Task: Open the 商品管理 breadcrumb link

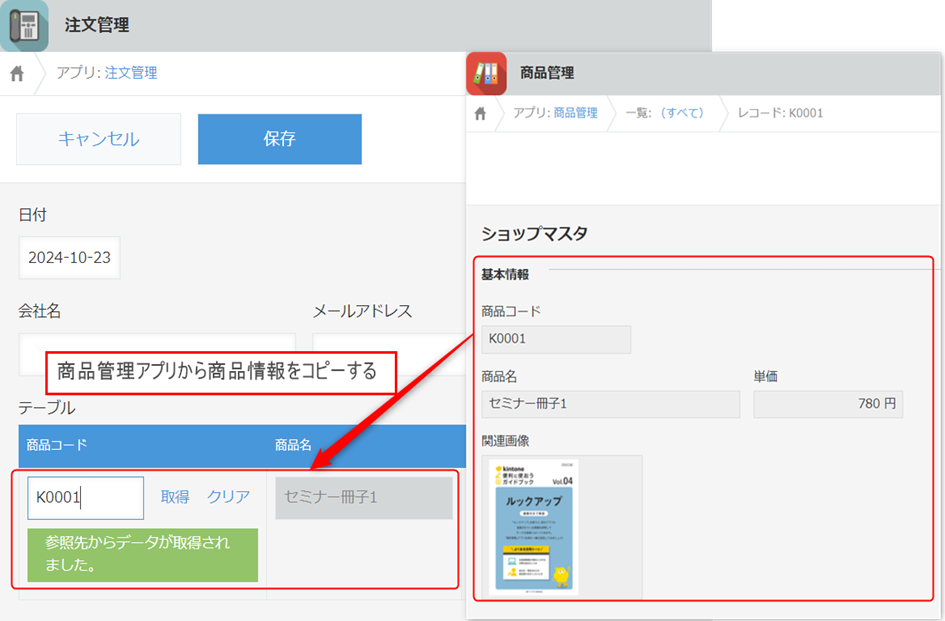Action: pyautogui.click(x=575, y=113)
